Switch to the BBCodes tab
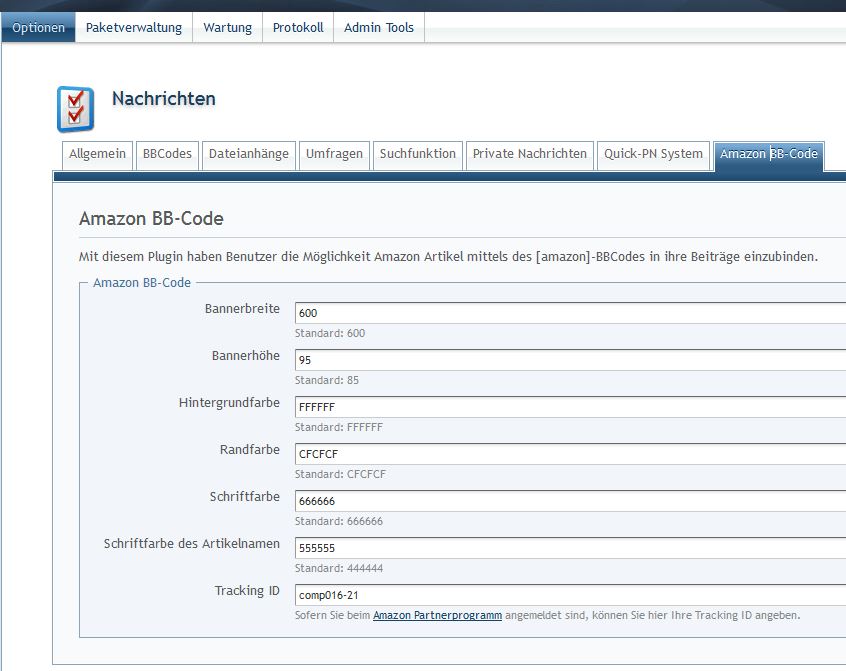Screen dimensions: 846x671 click(x=167, y=155)
